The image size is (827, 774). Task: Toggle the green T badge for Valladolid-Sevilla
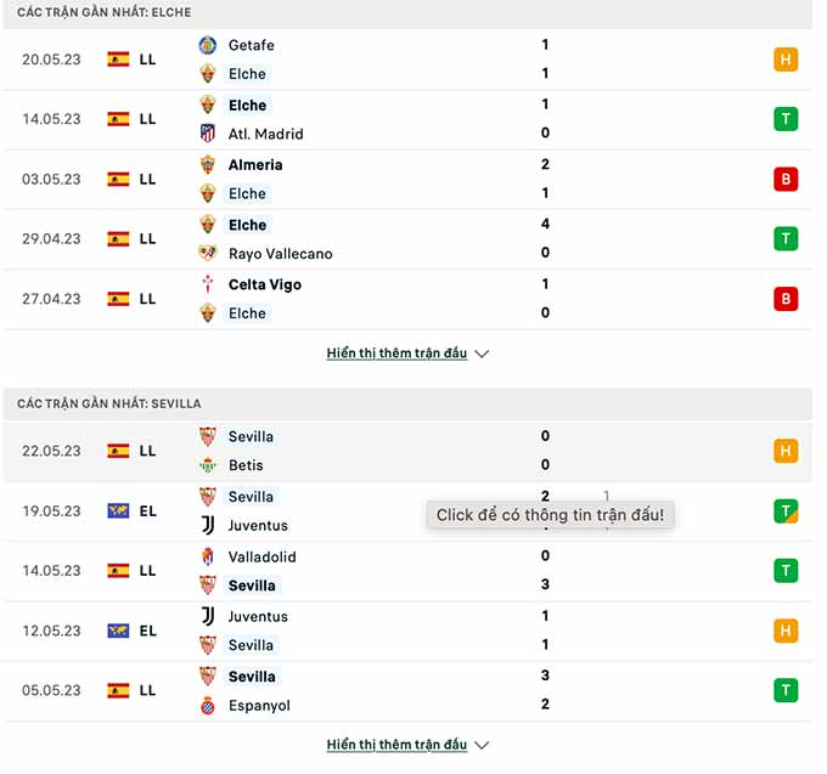point(785,572)
